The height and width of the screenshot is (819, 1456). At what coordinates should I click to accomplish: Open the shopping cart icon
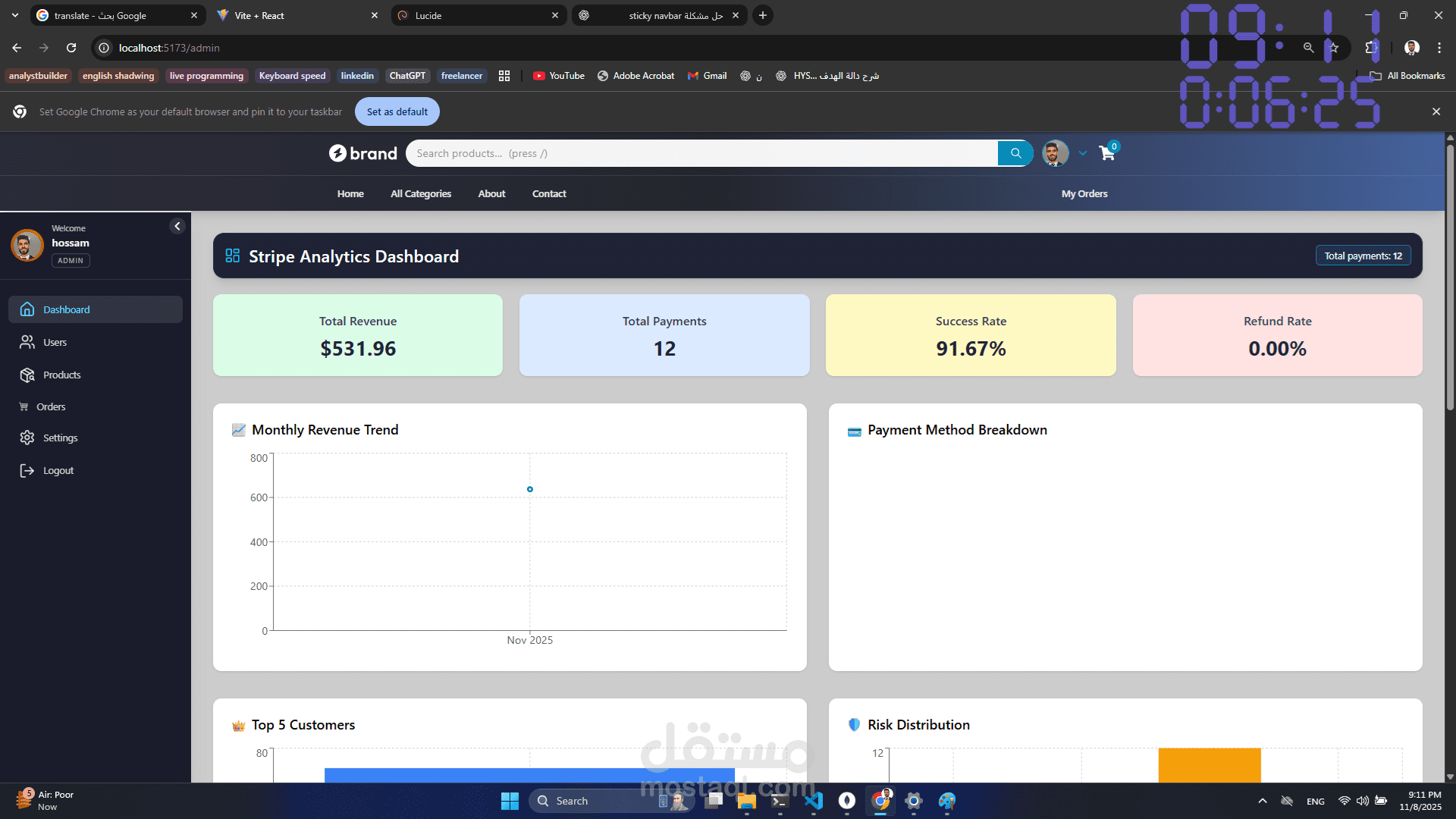[x=1107, y=153]
